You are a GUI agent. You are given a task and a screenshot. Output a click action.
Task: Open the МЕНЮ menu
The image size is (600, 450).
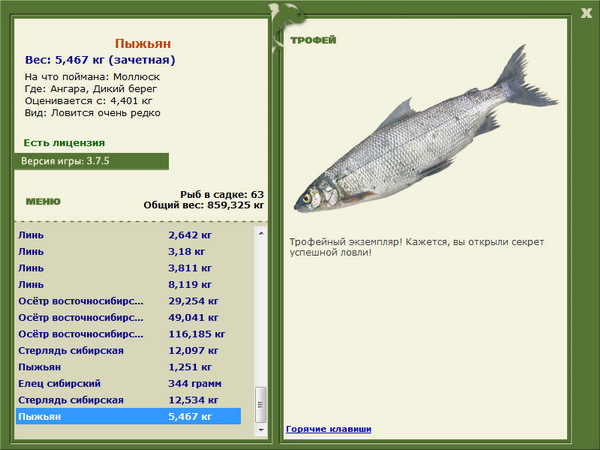tap(43, 202)
